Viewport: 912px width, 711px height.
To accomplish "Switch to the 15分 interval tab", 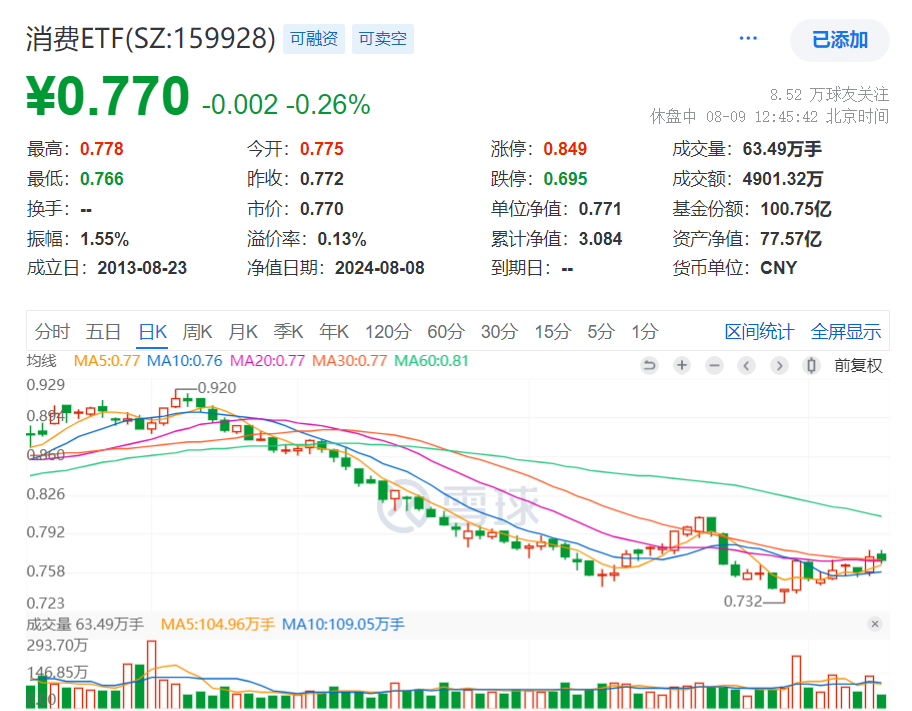I will (553, 332).
